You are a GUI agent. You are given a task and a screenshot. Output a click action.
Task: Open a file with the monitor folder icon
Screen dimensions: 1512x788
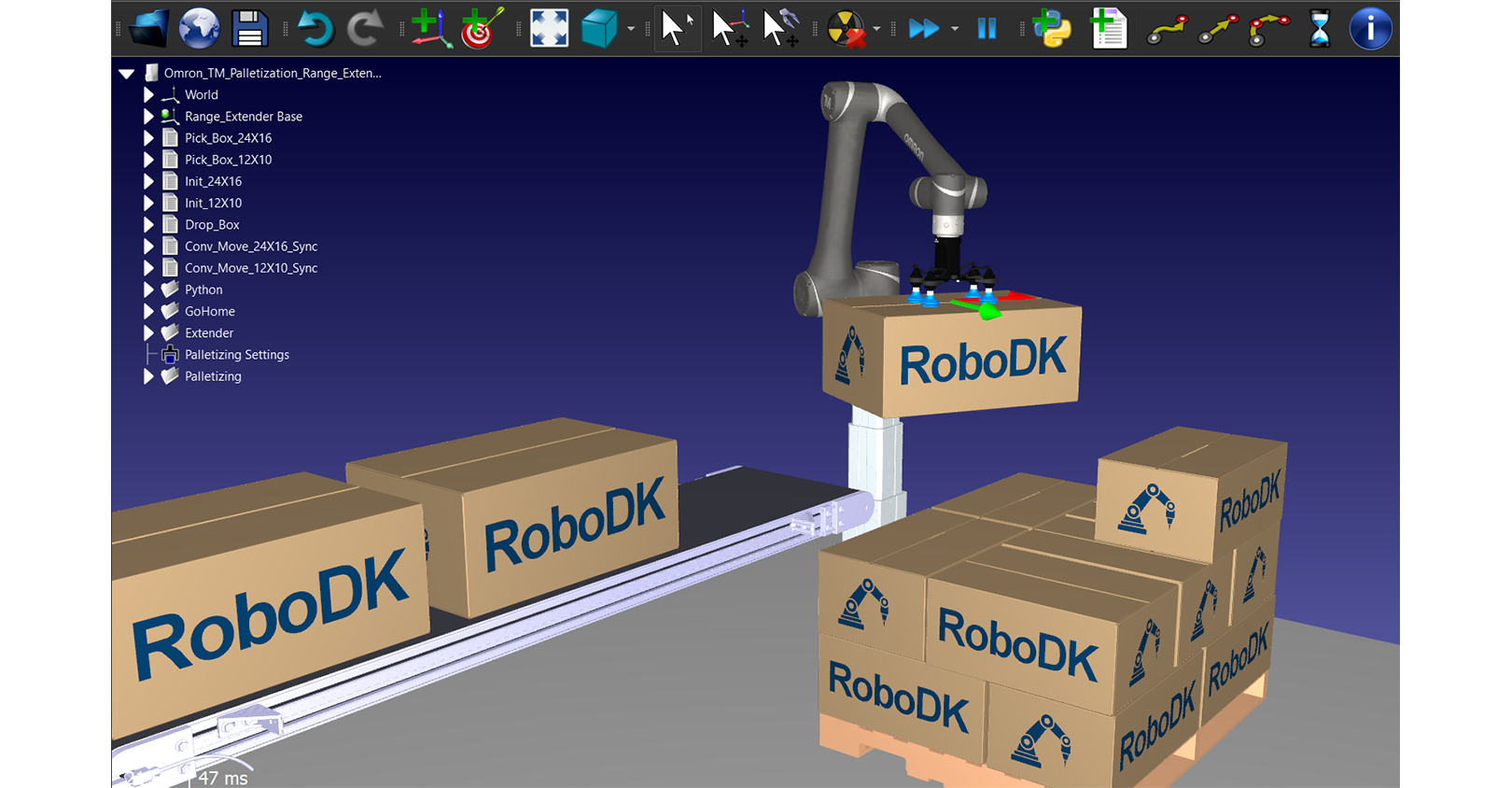click(147, 29)
